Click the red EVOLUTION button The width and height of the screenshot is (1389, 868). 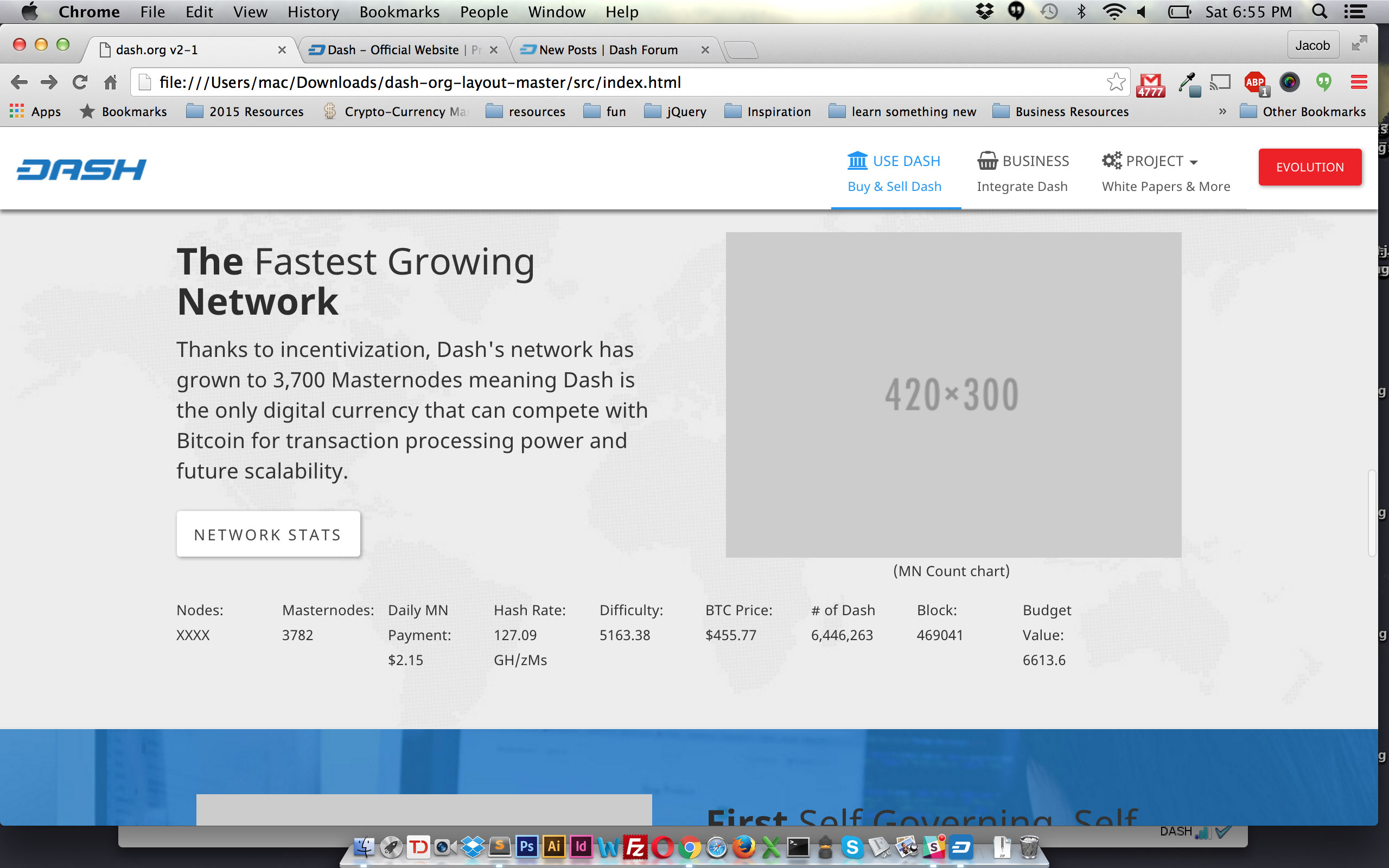tap(1310, 167)
